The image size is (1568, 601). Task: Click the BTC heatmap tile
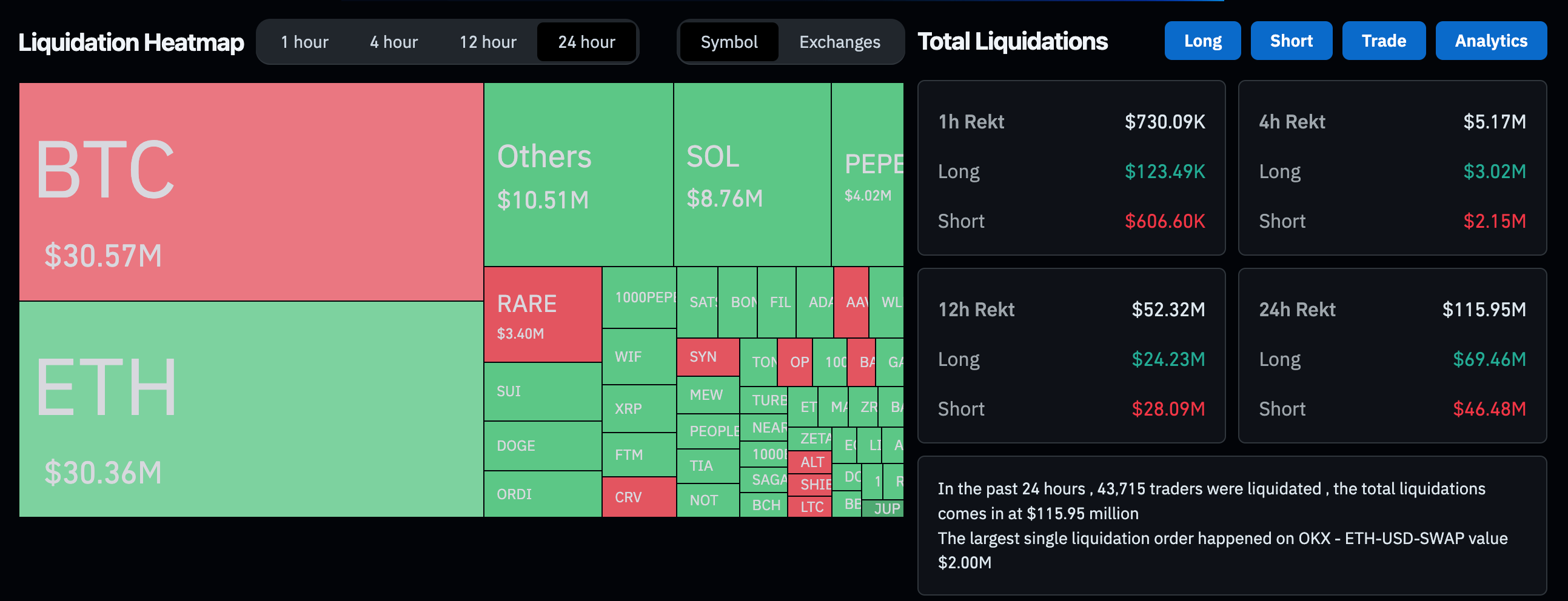251,191
